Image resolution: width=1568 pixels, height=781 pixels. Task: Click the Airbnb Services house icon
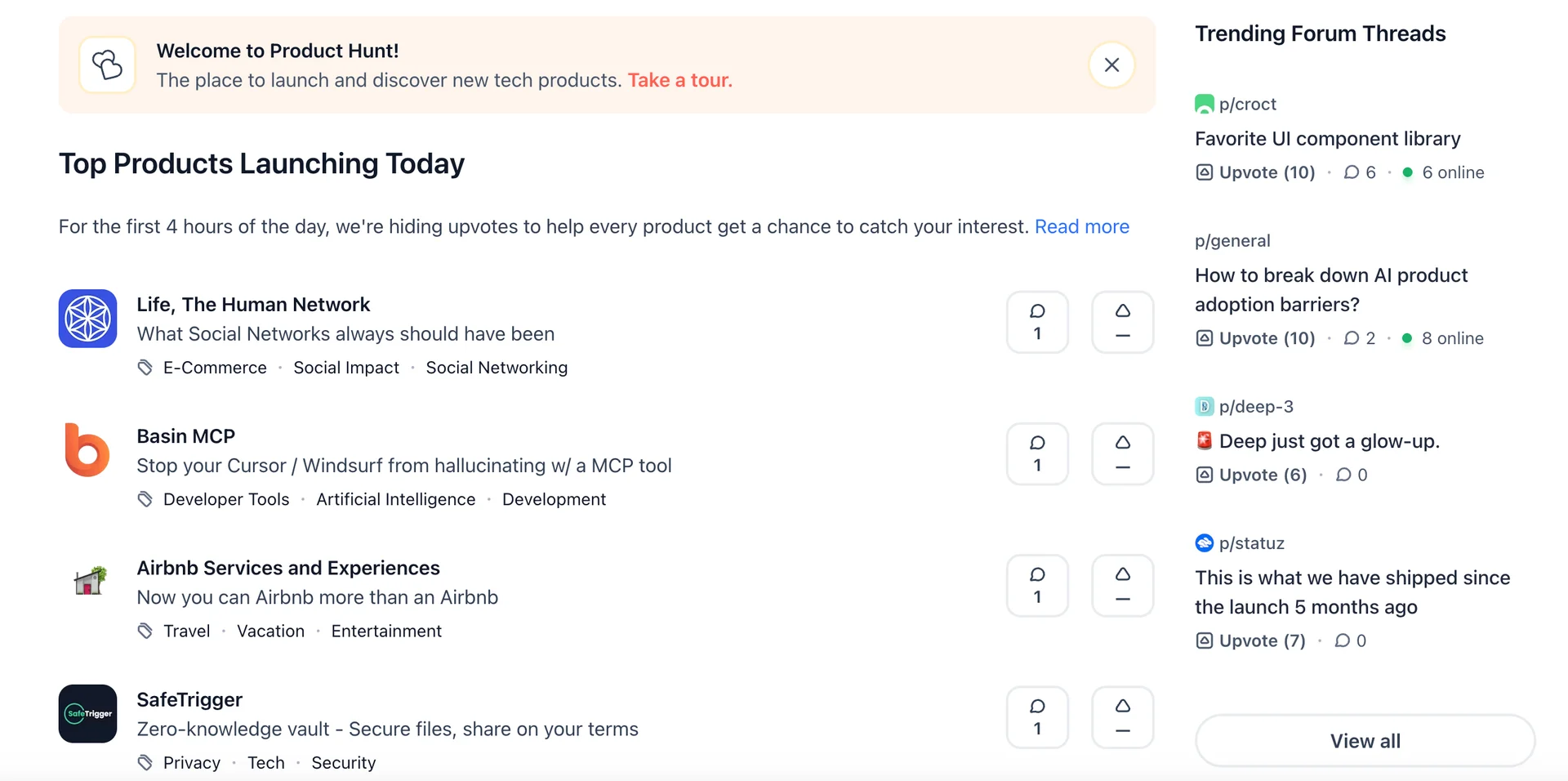point(86,582)
